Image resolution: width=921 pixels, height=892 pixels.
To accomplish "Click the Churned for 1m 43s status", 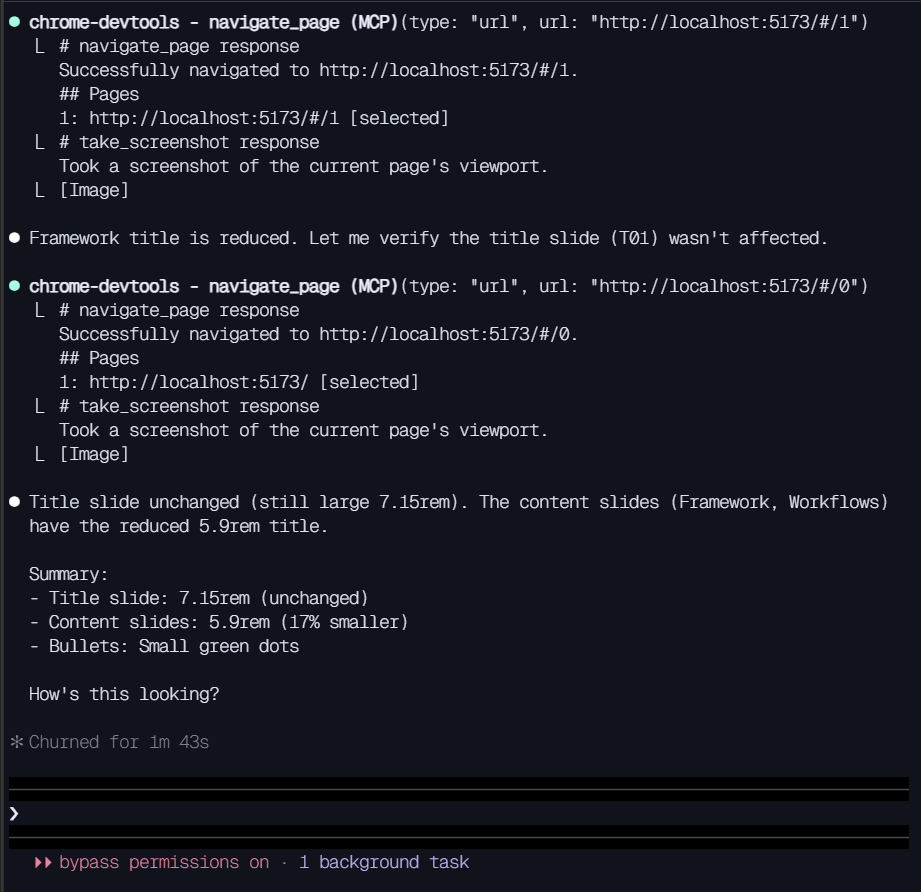I will [x=119, y=742].
